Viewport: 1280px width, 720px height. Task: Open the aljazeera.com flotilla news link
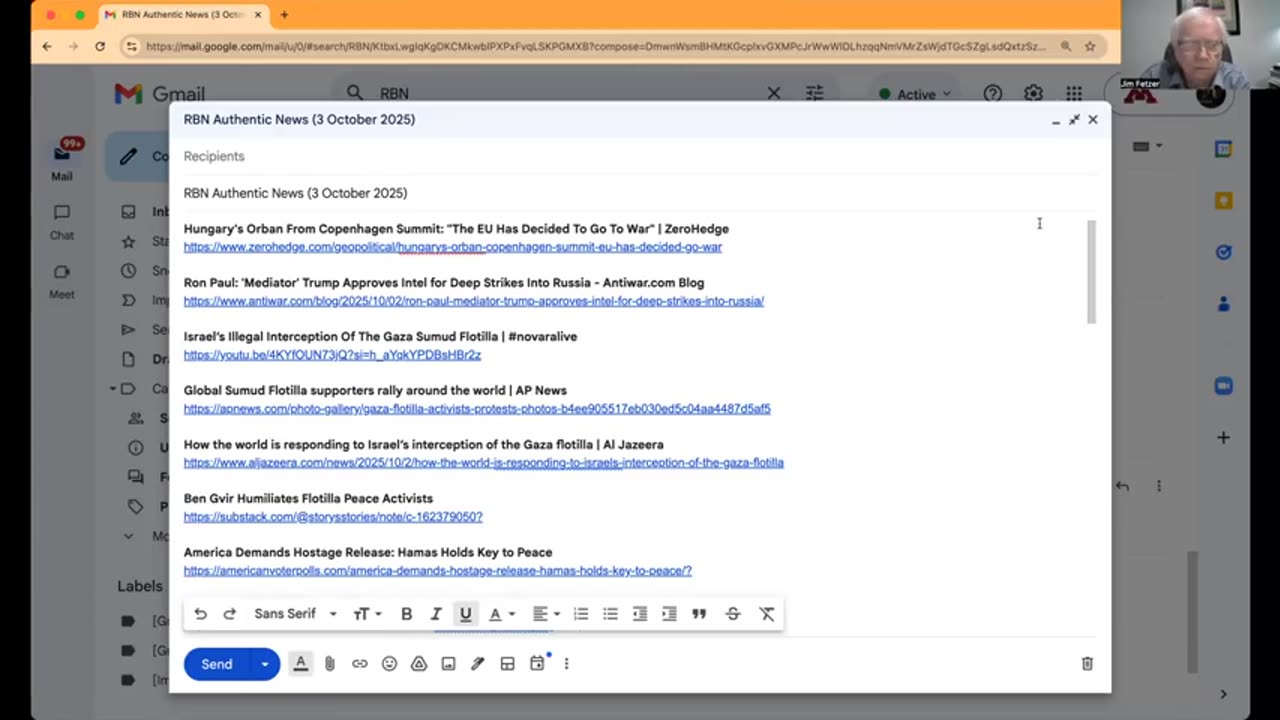pyautogui.click(x=484, y=463)
